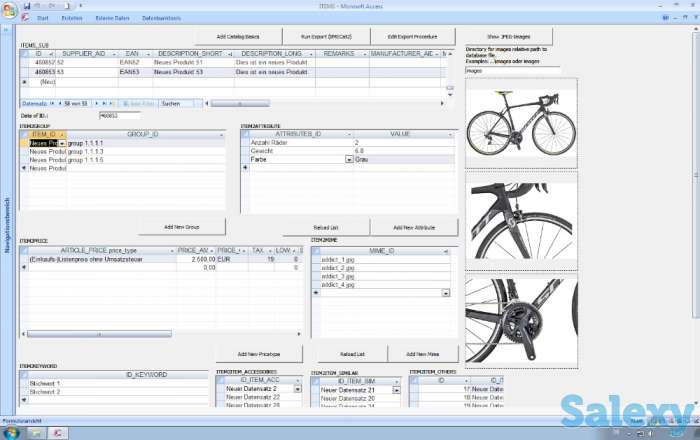Select all rows in ITEMS_SUB datasheet corner
Screen dimensions: 700x440
coord(24,54)
